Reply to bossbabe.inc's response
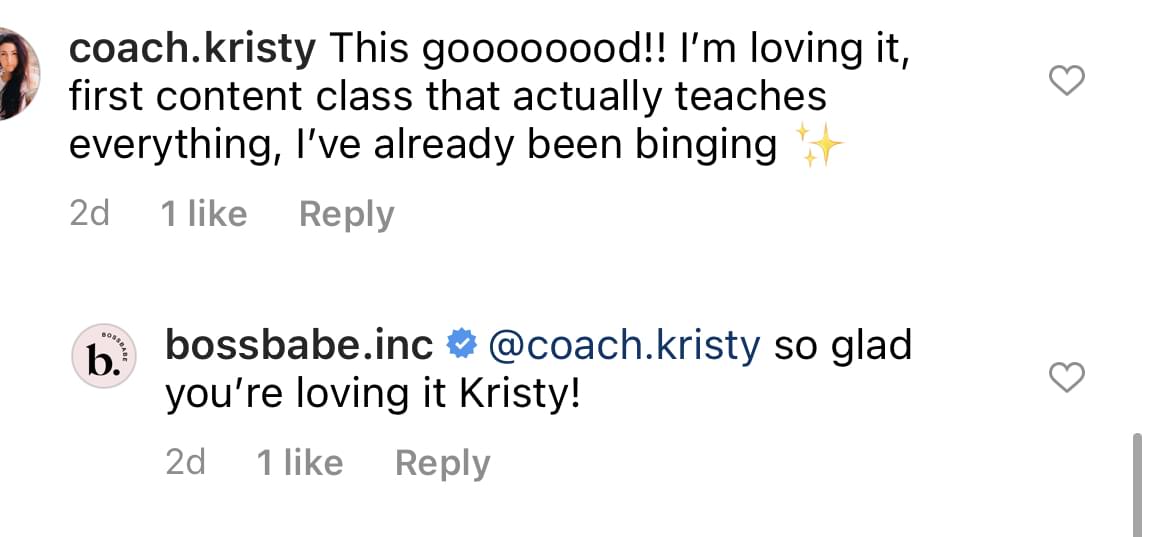This screenshot has width=1151, height=537. coord(442,463)
